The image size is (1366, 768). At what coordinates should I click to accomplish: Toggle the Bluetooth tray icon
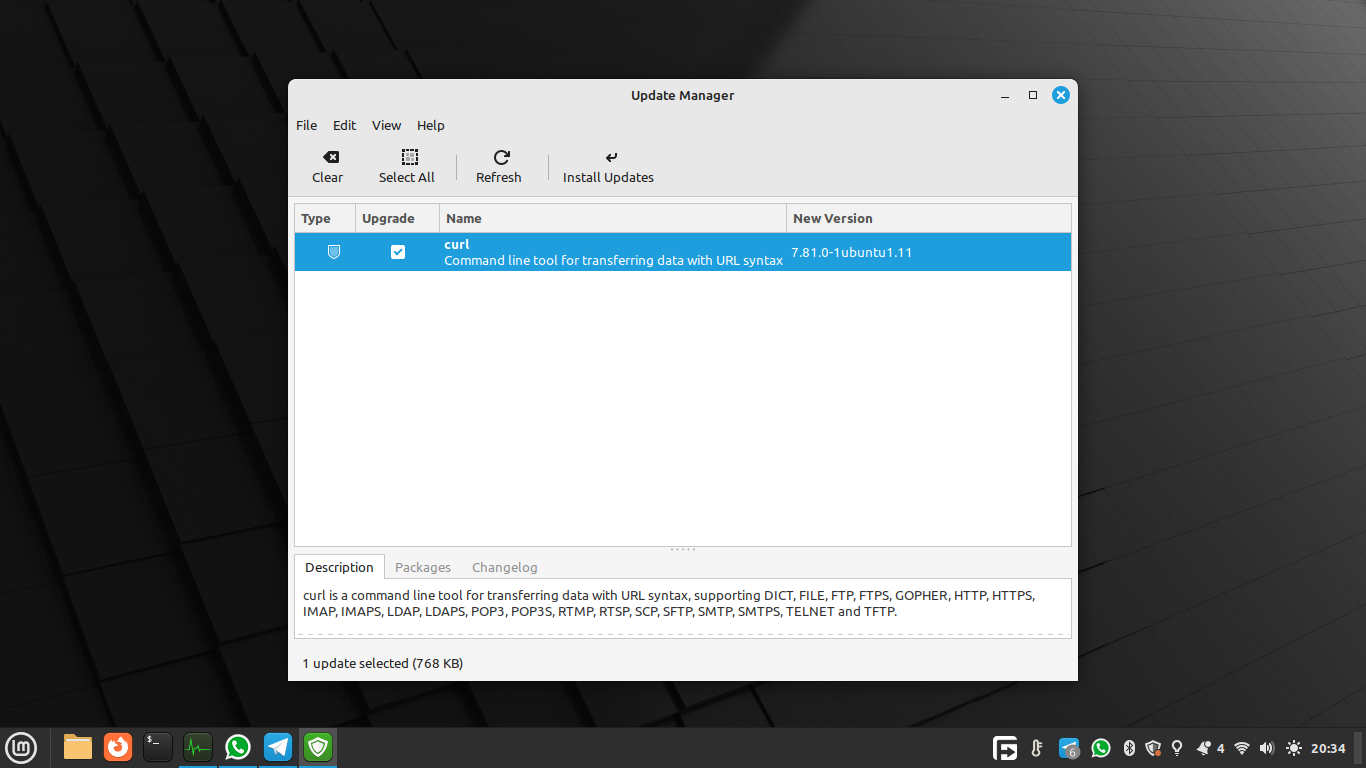(x=1129, y=747)
